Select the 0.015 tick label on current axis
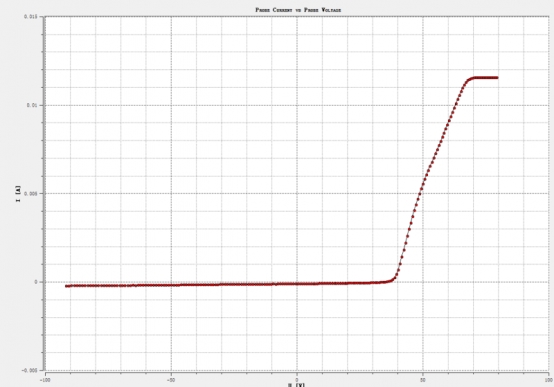The image size is (554, 387). point(30,17)
